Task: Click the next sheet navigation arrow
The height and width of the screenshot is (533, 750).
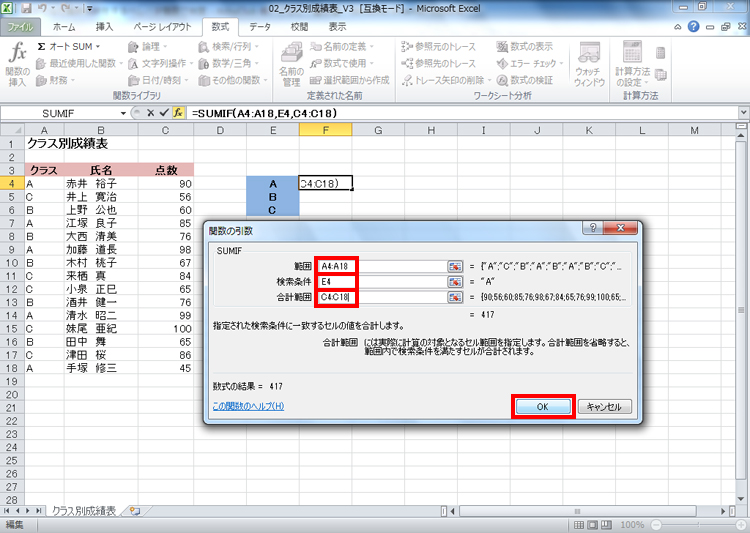Action: pos(28,511)
